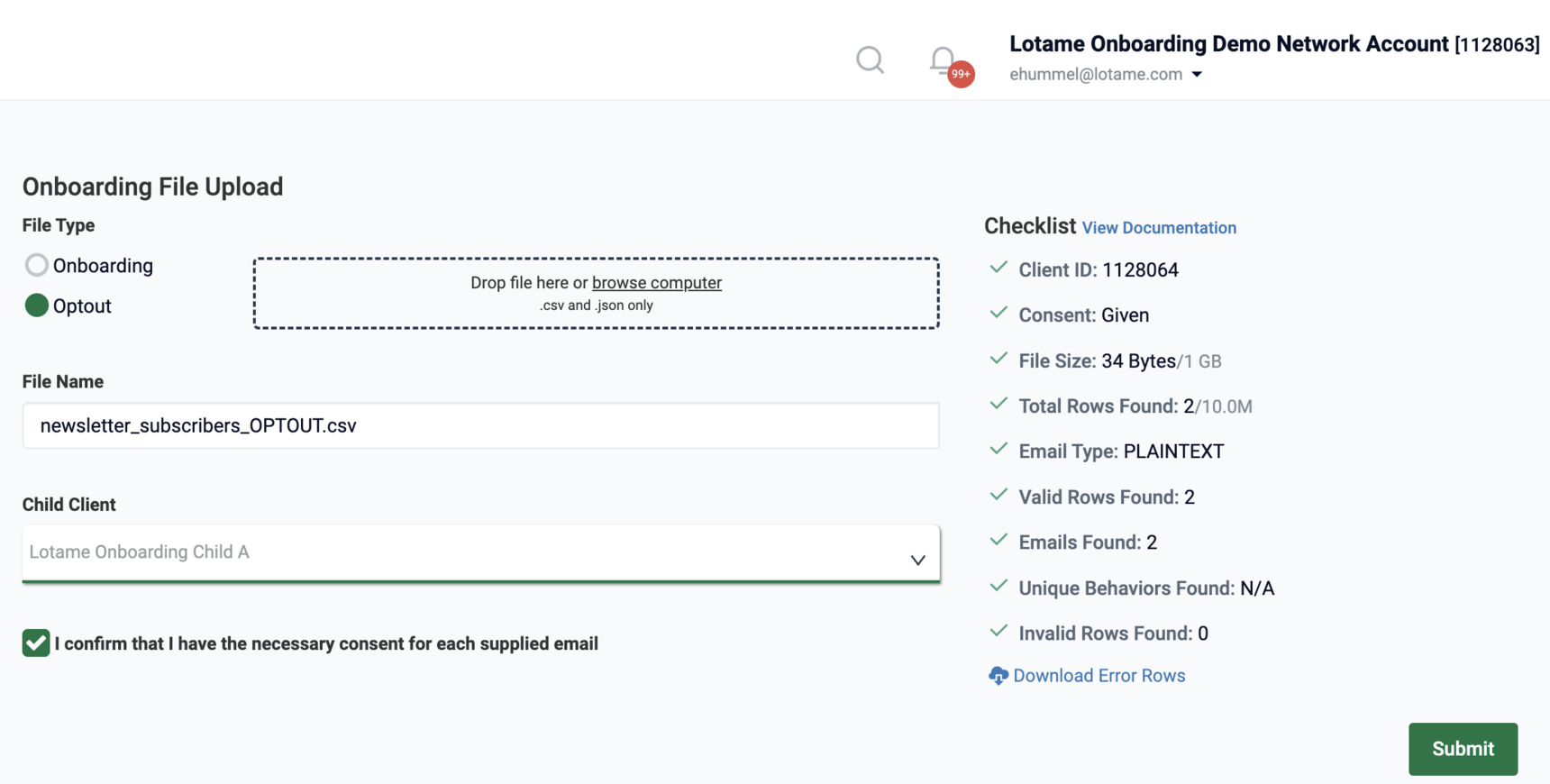Click Download Error Rows link
1550x784 pixels.
pyautogui.click(x=1099, y=676)
